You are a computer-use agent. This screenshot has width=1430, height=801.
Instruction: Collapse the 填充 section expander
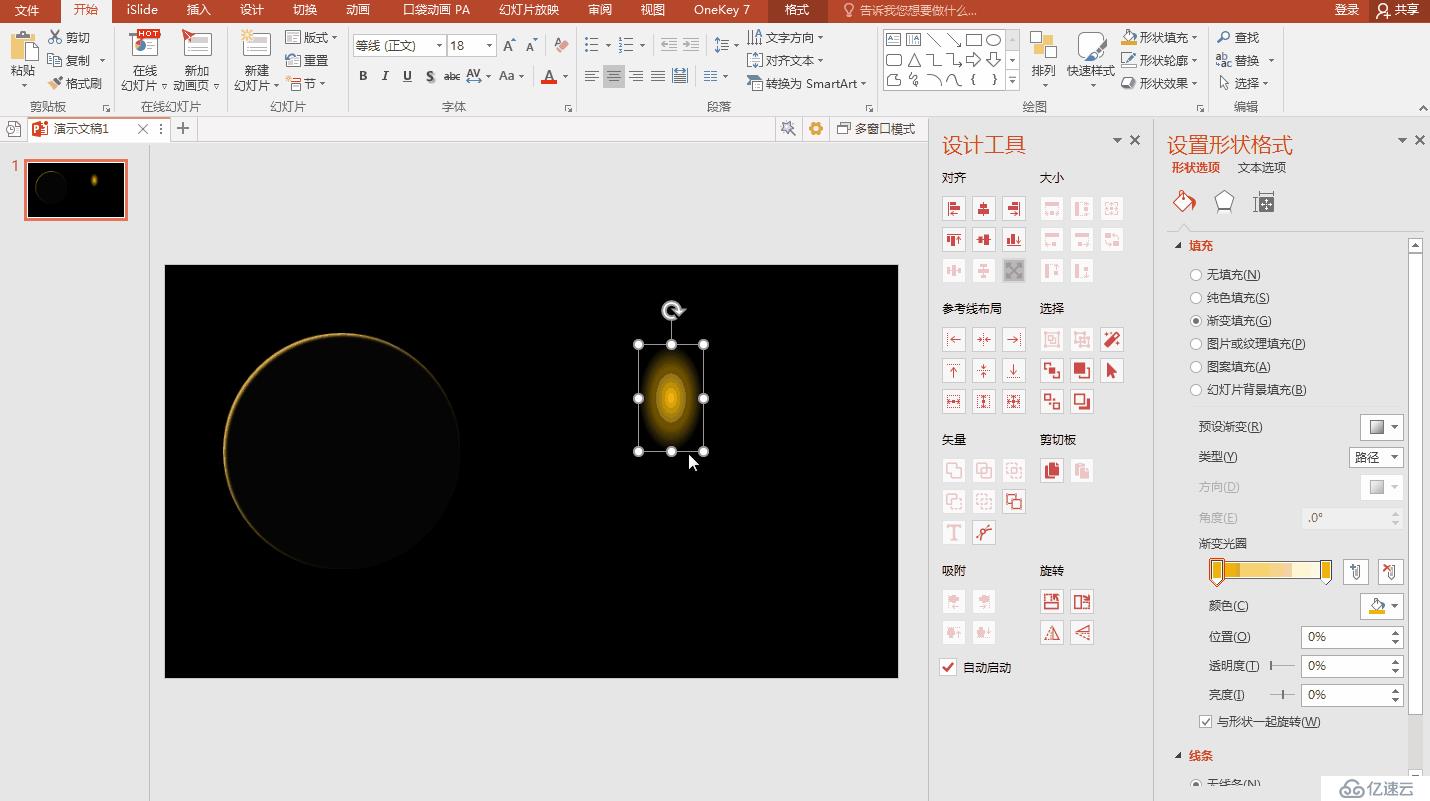[1177, 246]
